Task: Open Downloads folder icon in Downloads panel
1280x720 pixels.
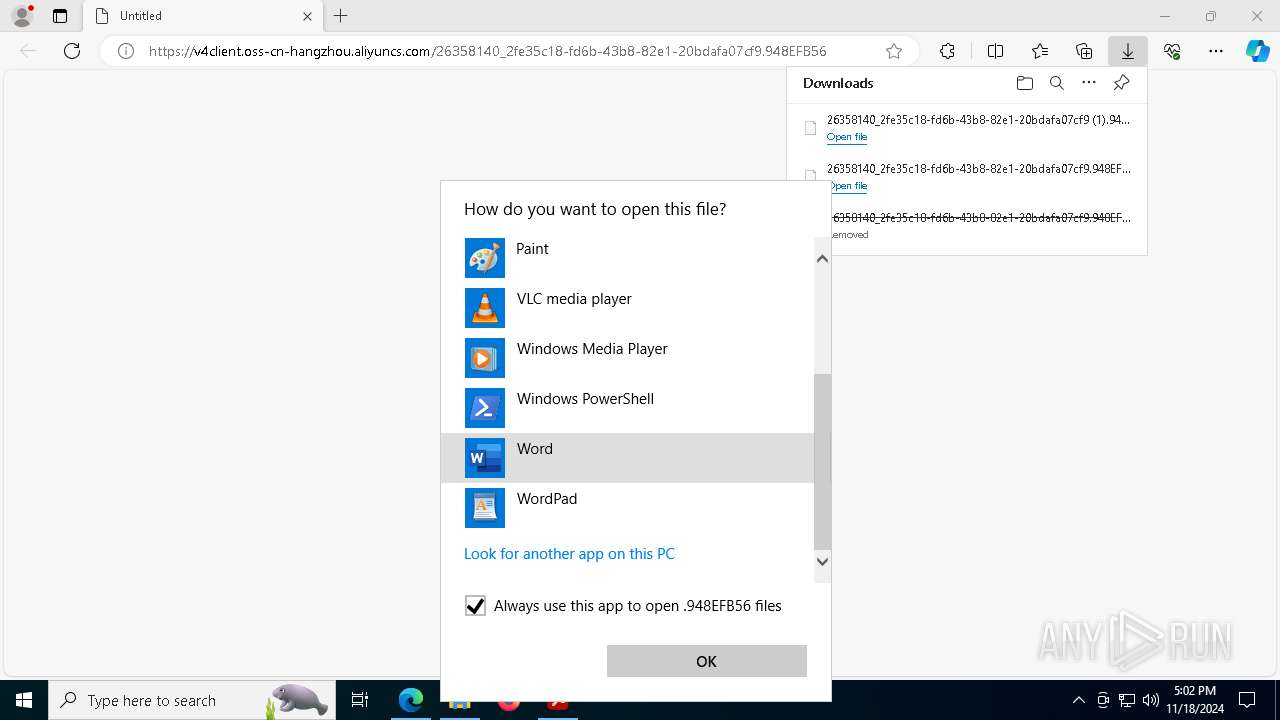Action: (1024, 83)
